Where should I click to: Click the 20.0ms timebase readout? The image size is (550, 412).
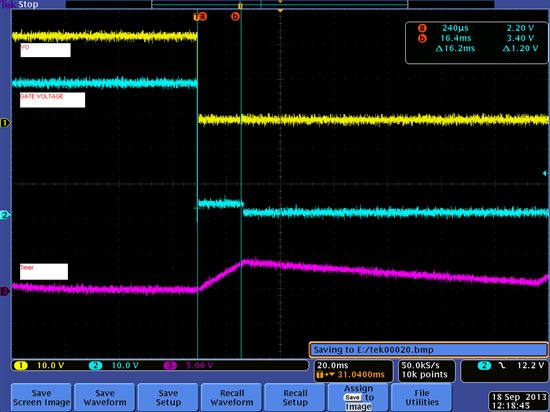(x=333, y=365)
